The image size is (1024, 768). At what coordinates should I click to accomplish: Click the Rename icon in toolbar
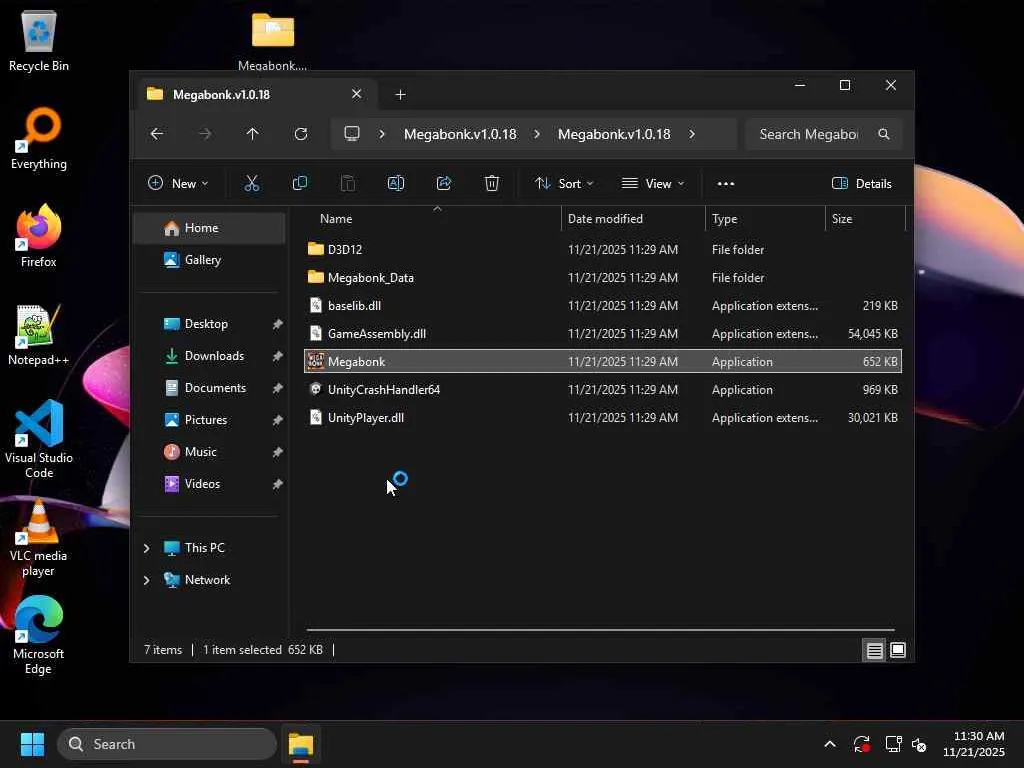click(395, 183)
